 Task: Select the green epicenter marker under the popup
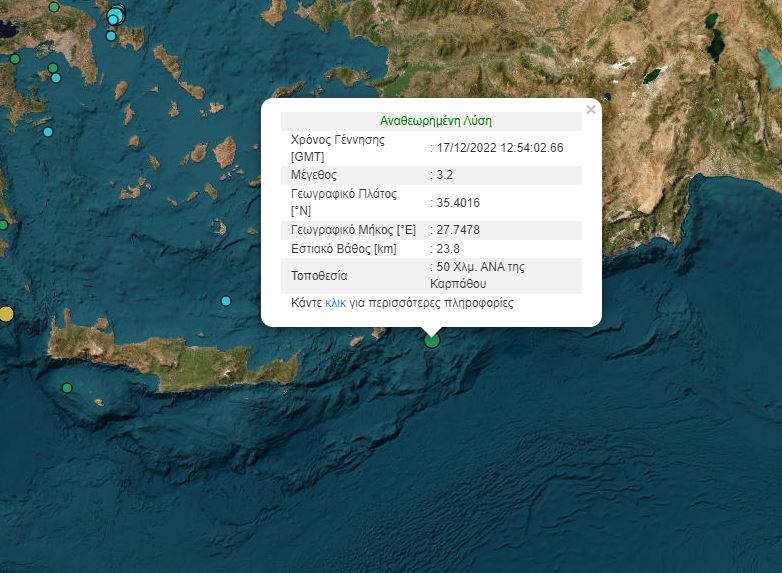pos(432,341)
